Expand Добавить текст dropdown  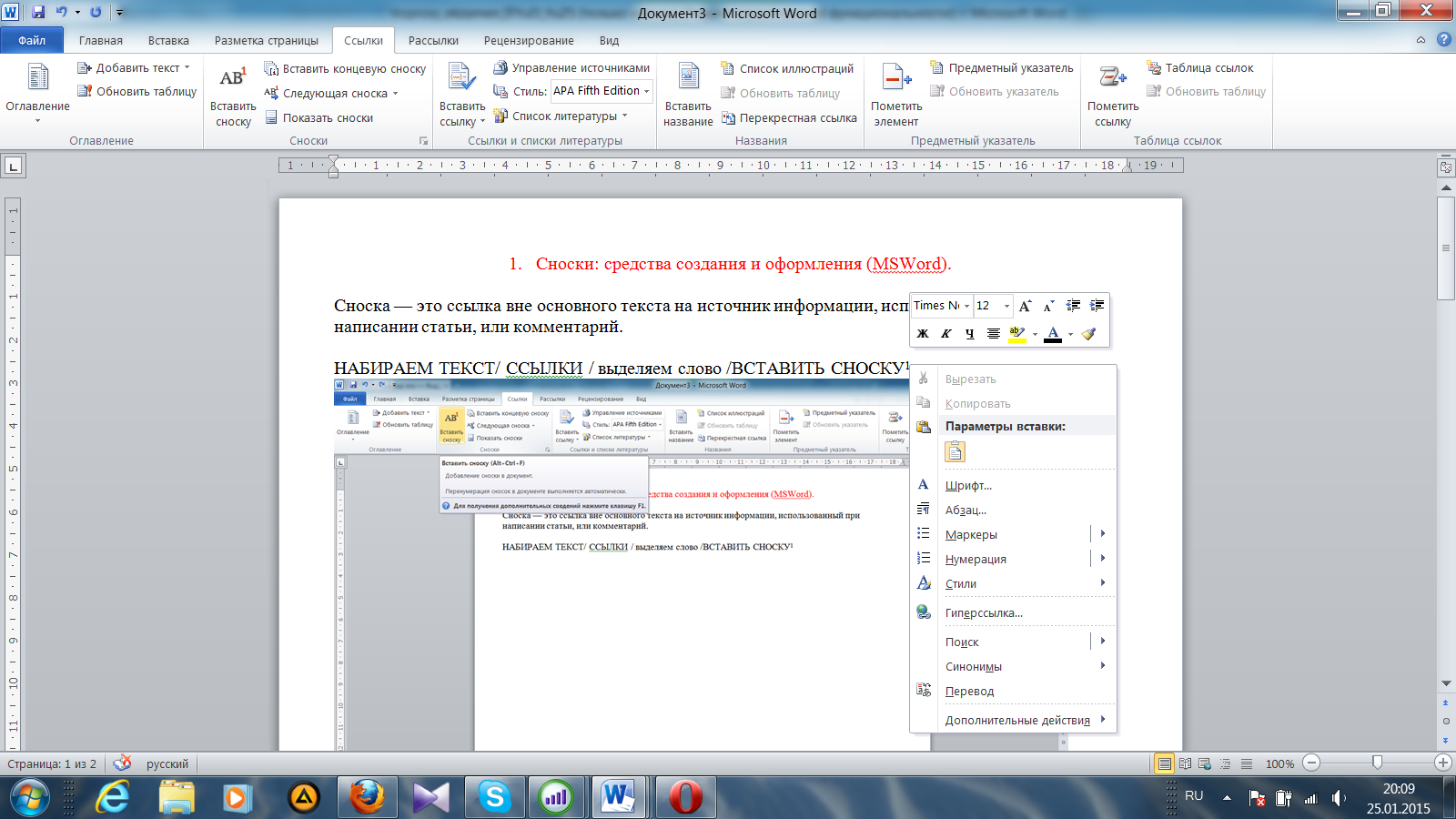[187, 67]
